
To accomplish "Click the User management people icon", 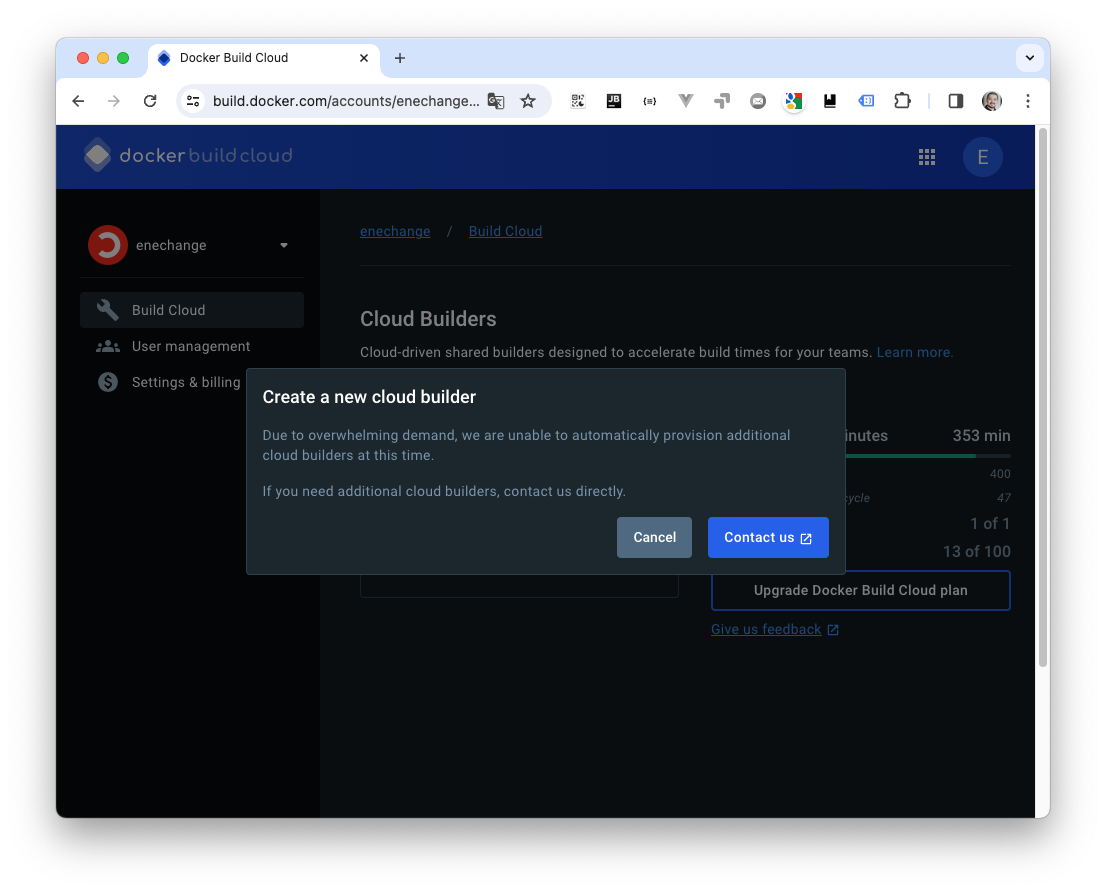I will click(x=107, y=346).
